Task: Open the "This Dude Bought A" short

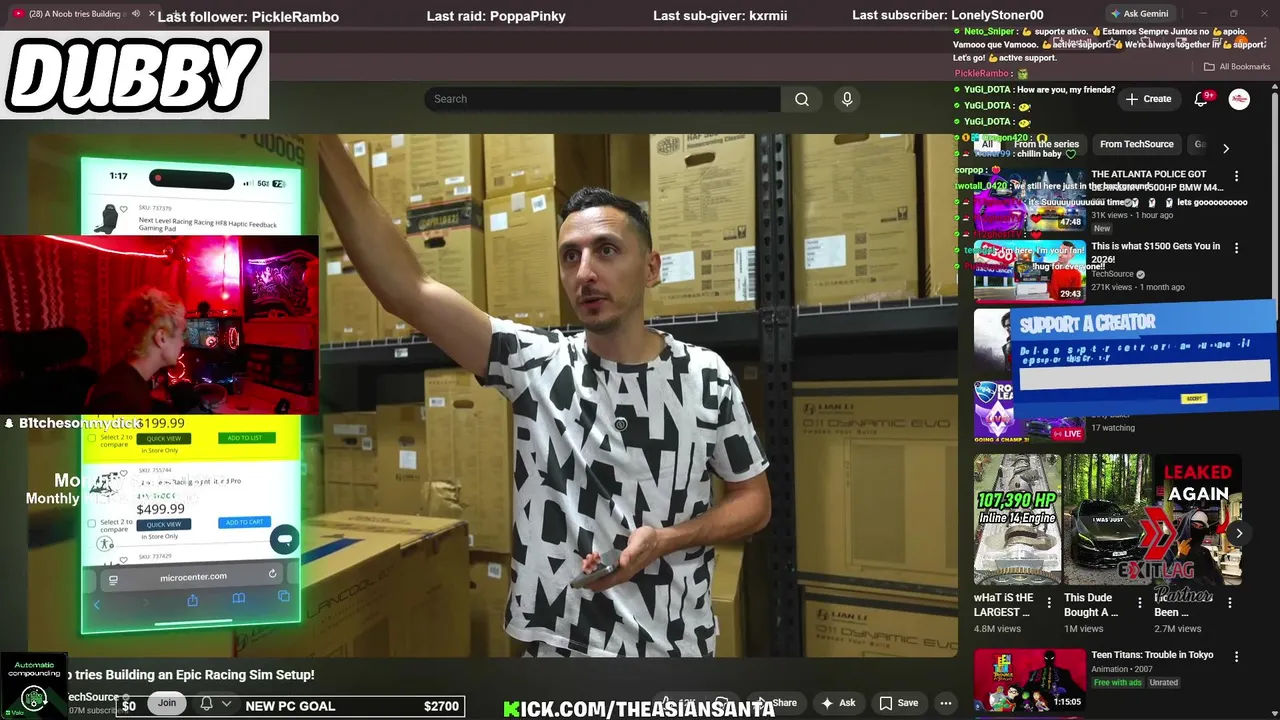Action: click(x=1107, y=519)
